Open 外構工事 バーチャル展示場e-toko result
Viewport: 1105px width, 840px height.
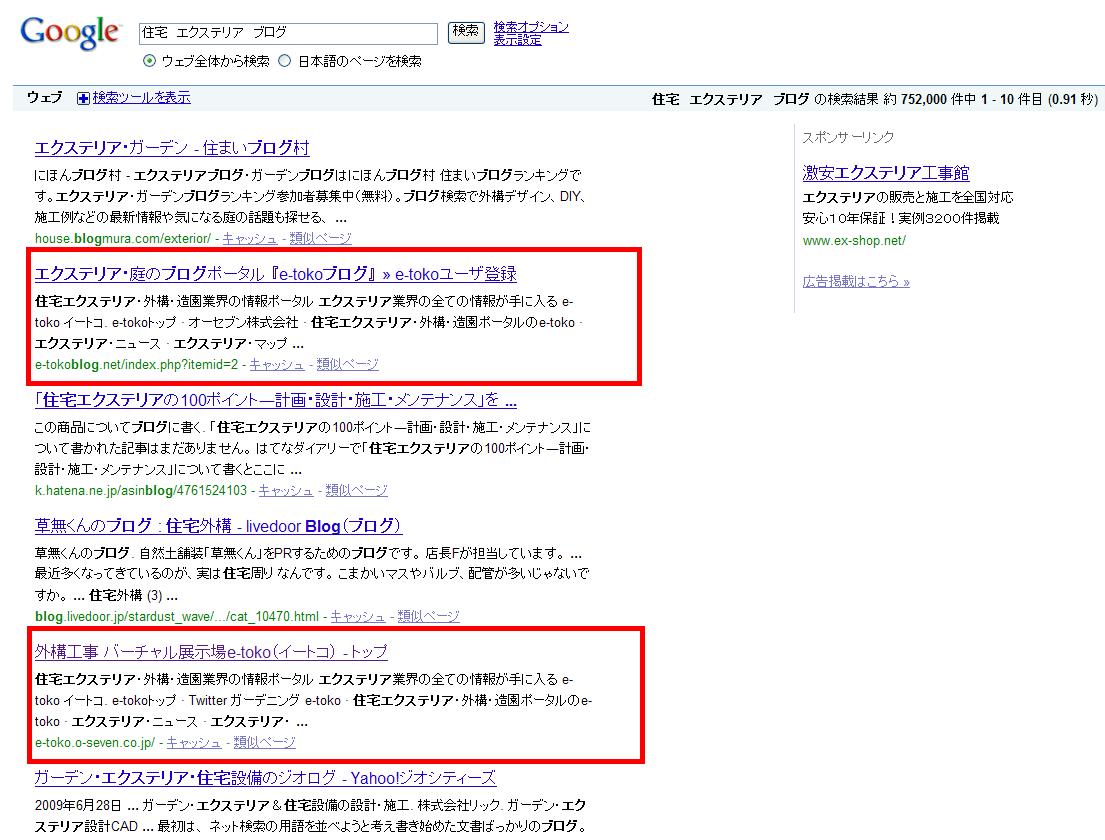(x=211, y=652)
